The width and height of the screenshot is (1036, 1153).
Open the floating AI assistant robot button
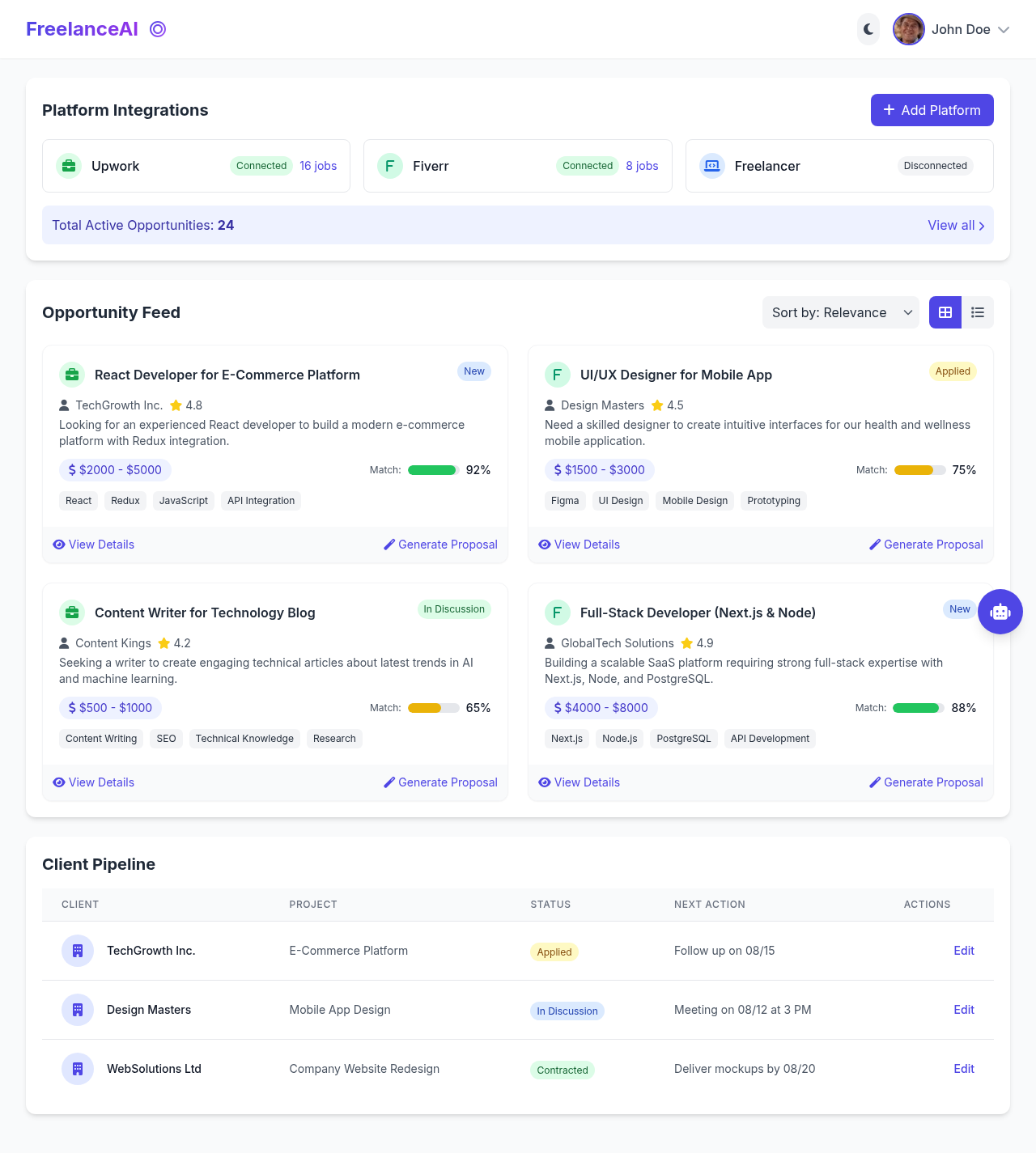(1000, 612)
